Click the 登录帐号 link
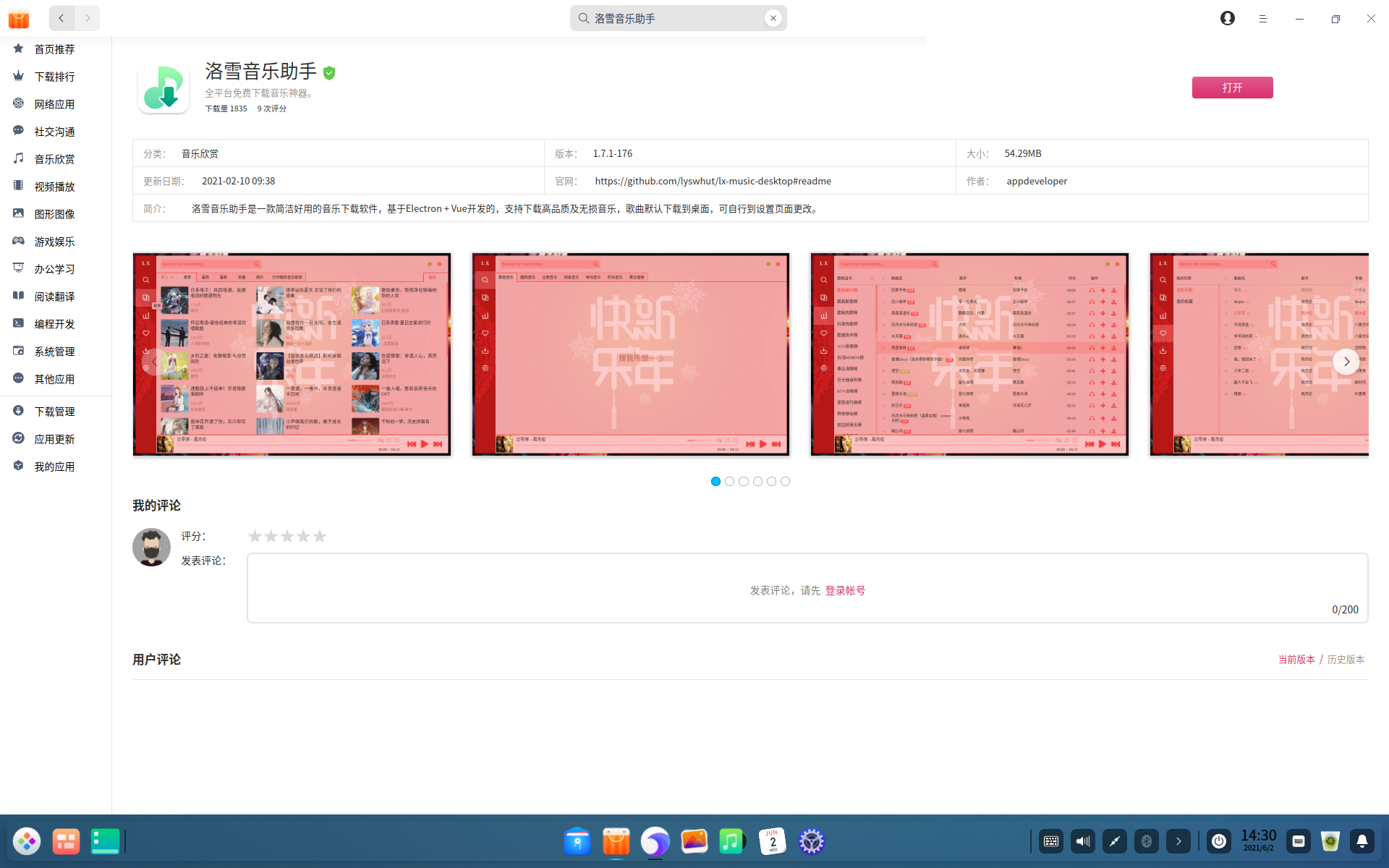1389x868 pixels. coord(845,591)
